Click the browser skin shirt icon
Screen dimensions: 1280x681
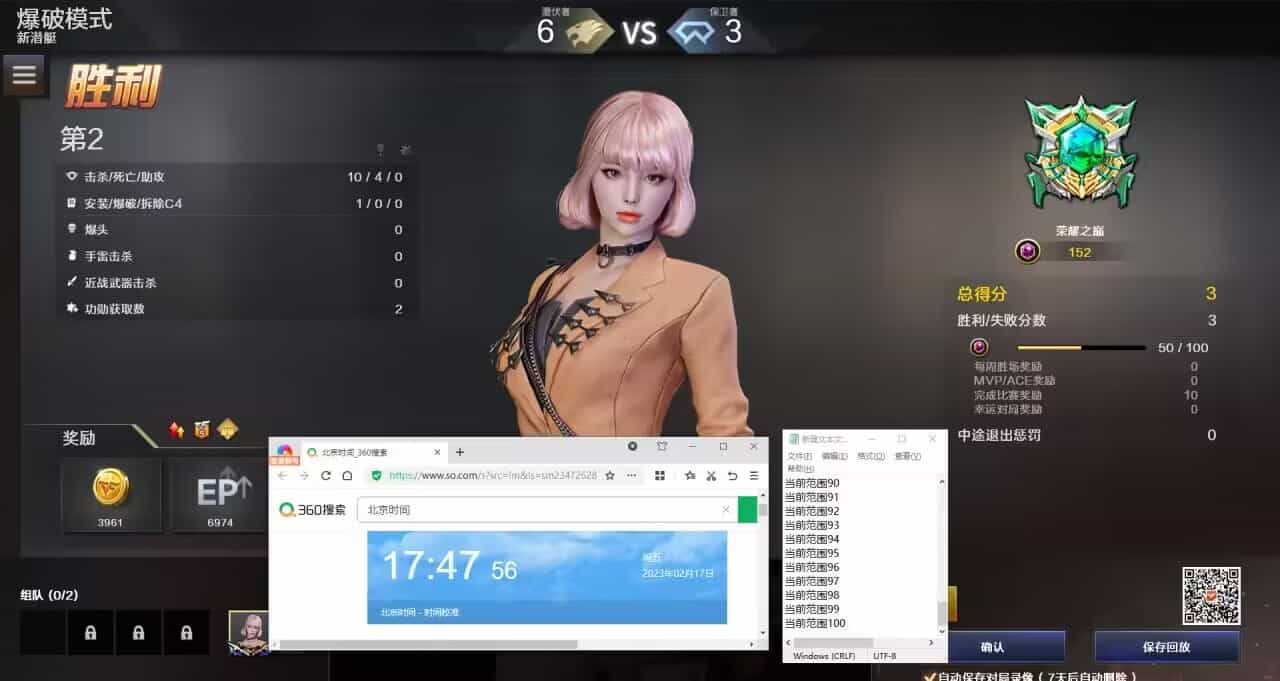[662, 446]
